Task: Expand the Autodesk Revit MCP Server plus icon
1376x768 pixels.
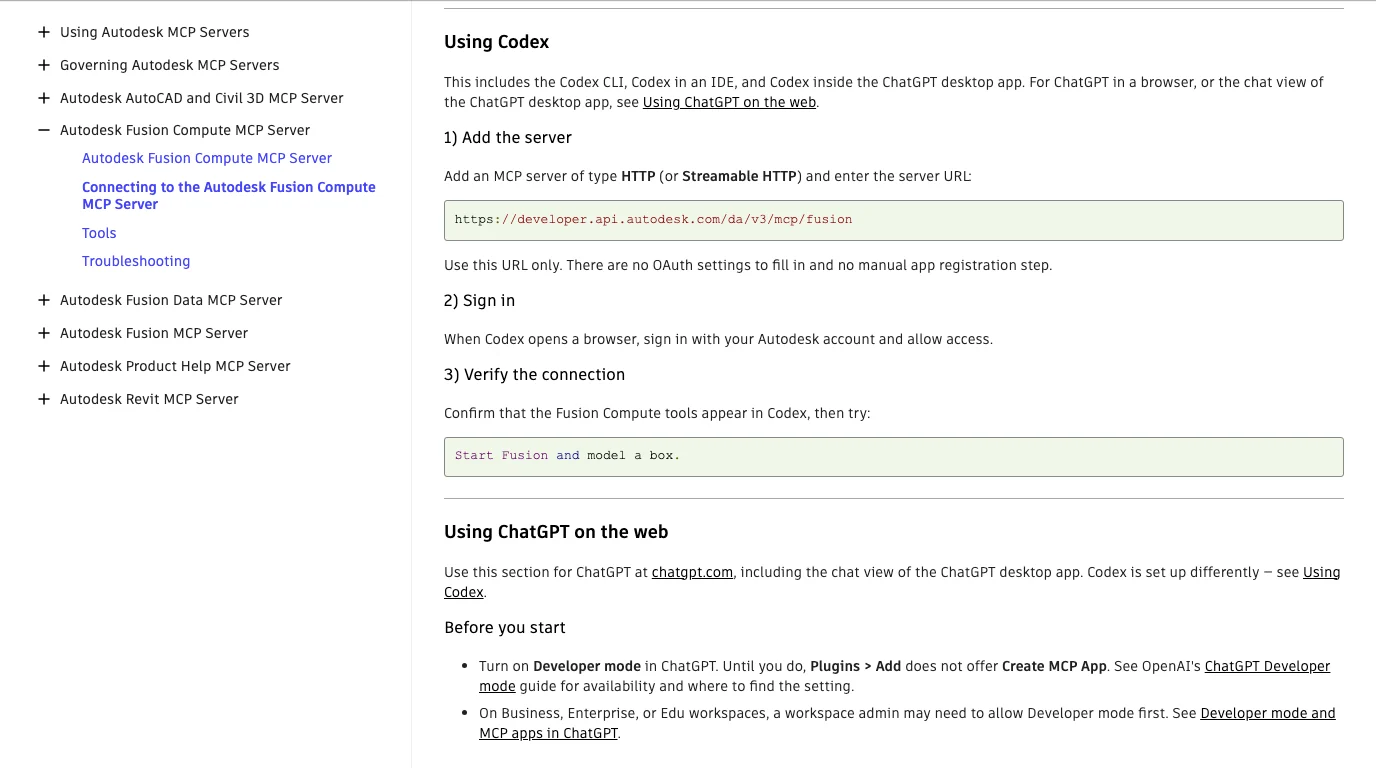Action: click(44, 399)
